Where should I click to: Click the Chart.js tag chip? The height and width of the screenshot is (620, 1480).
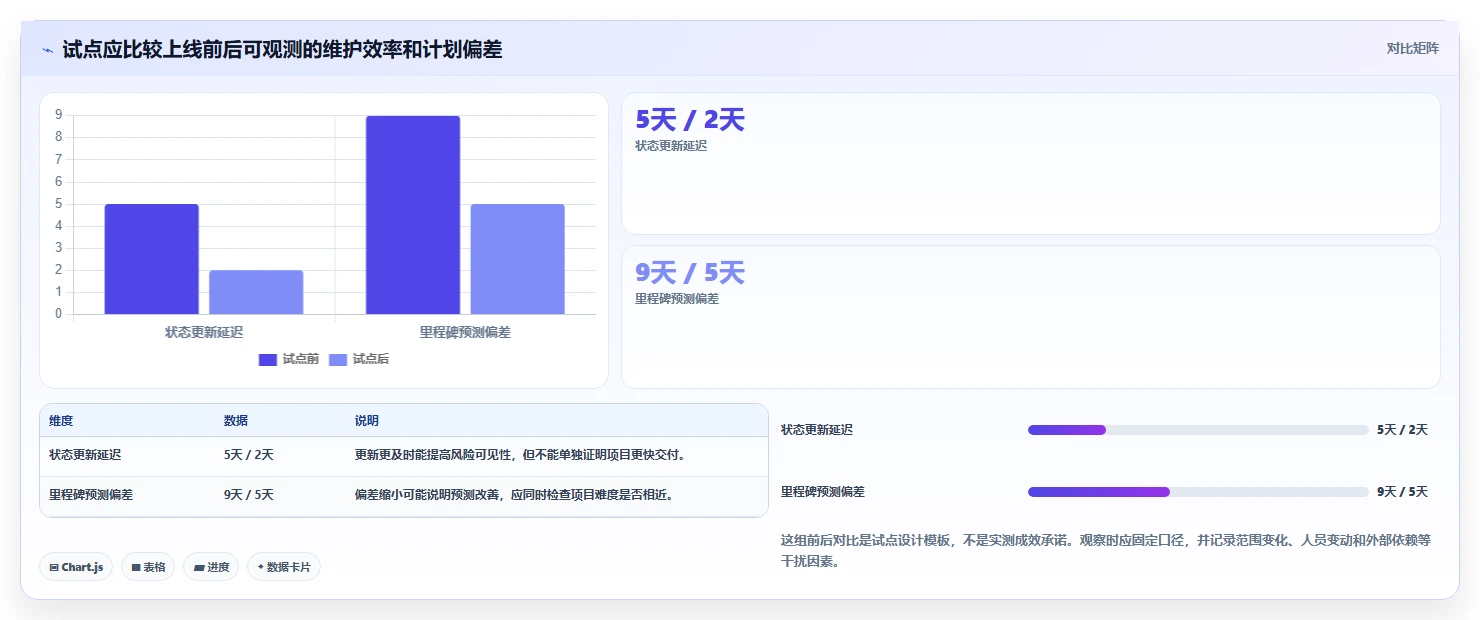coord(76,567)
